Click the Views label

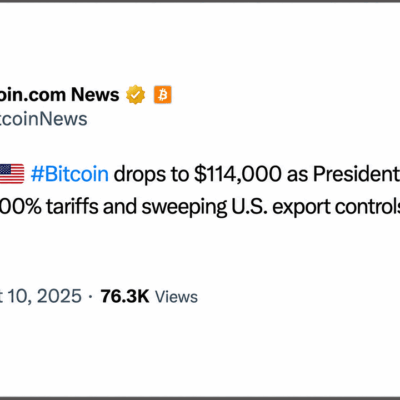pos(176,297)
